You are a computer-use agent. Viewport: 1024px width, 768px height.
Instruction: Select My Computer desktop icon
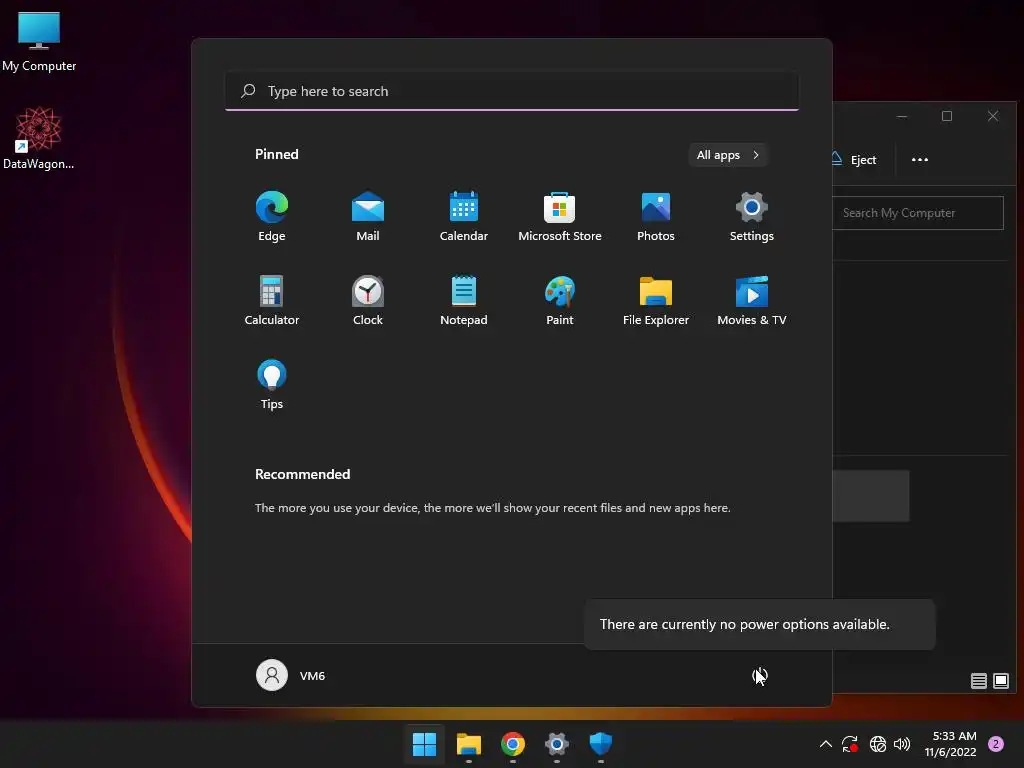pos(39,42)
